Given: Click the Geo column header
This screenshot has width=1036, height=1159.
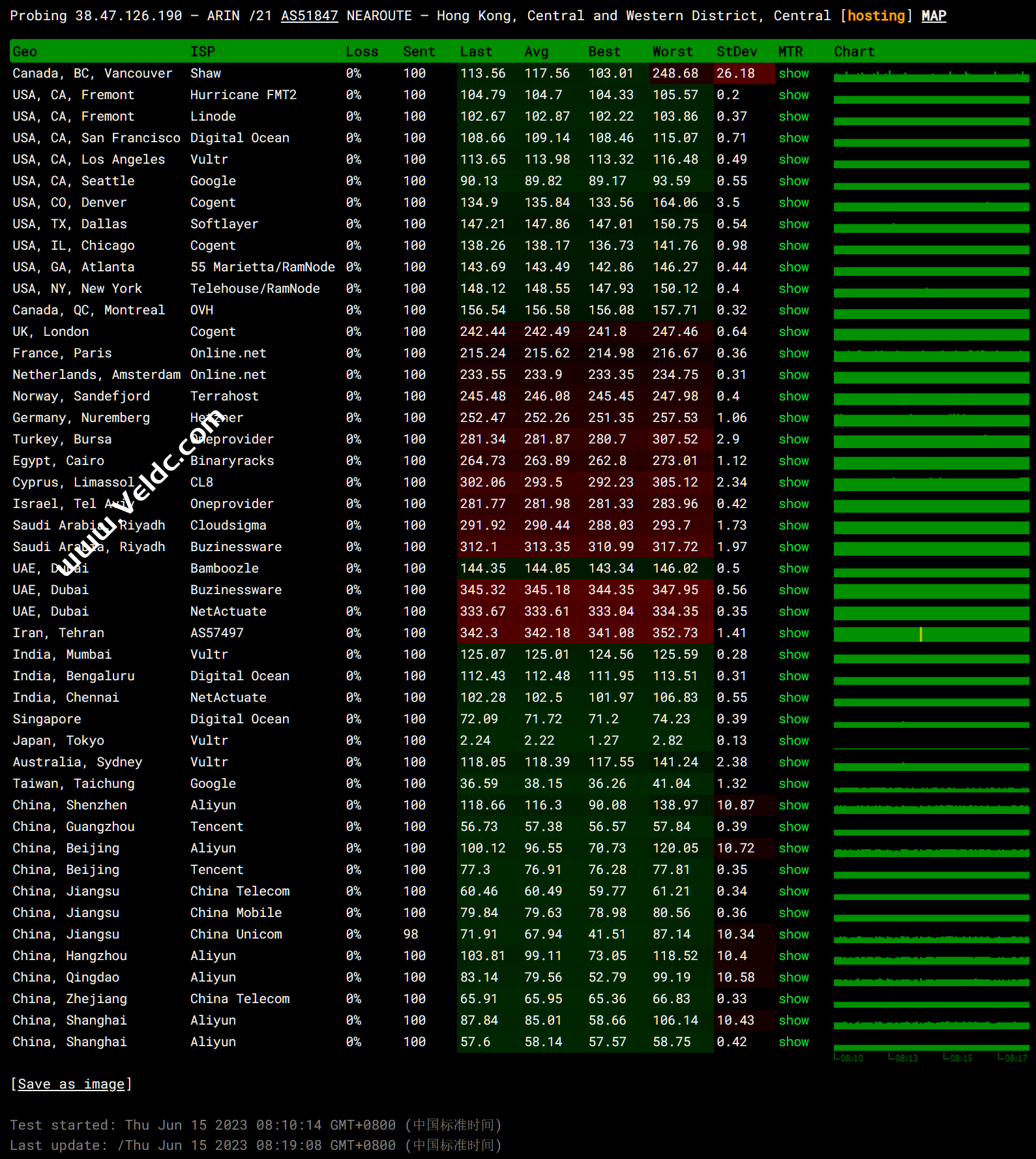Looking at the screenshot, I should (25, 52).
